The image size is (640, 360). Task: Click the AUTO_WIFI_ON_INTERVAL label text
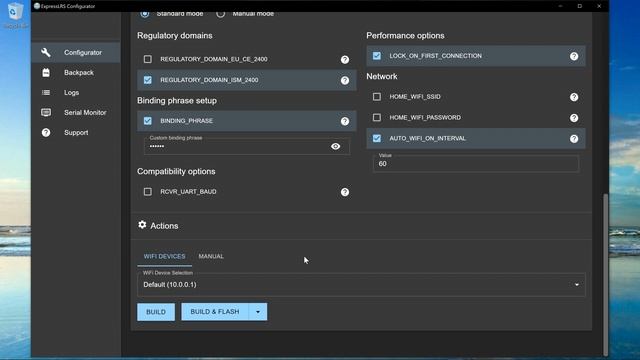[x=427, y=138]
